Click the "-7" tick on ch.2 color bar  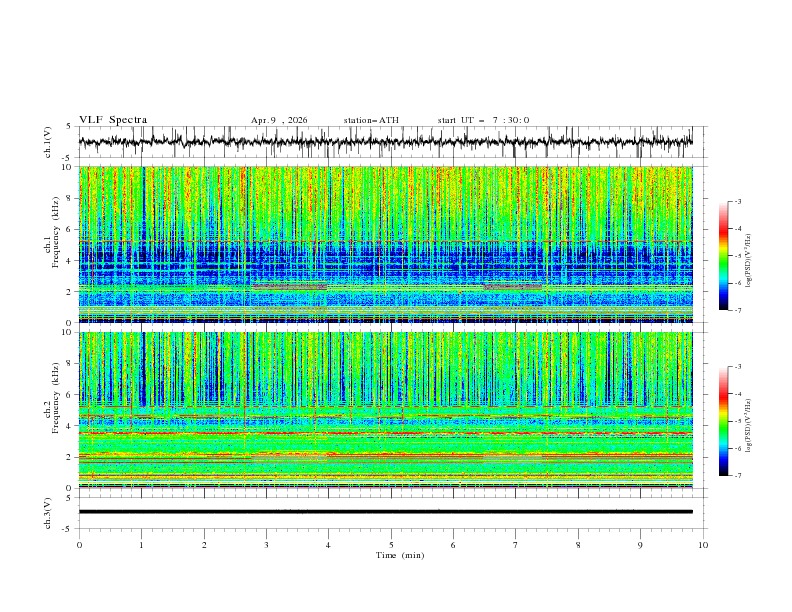(738, 475)
